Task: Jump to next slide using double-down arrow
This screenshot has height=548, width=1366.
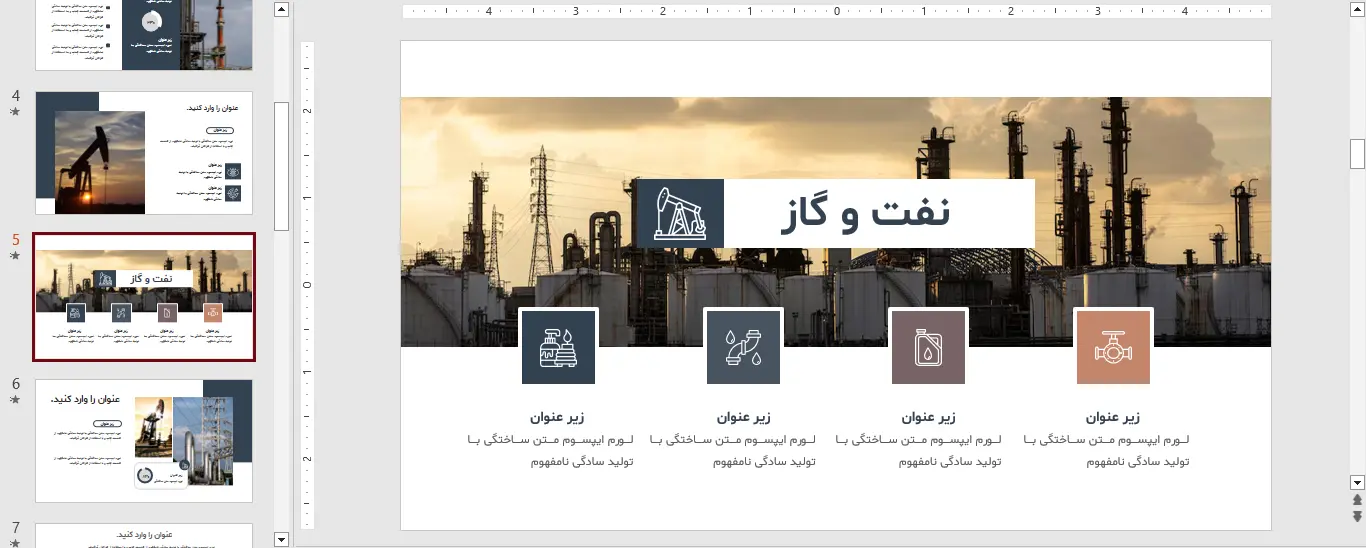Action: [x=1357, y=516]
